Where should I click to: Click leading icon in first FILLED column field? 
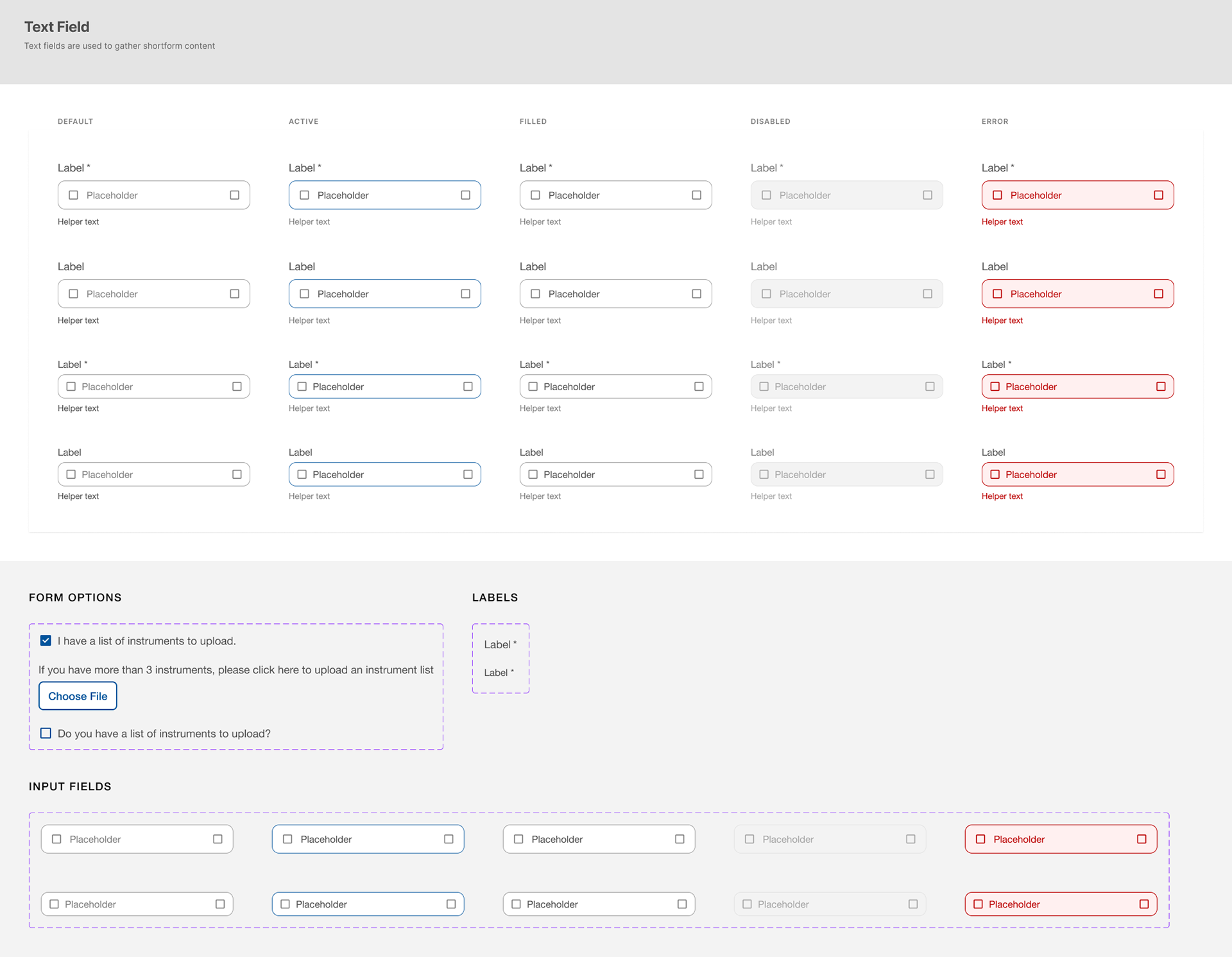click(535, 195)
